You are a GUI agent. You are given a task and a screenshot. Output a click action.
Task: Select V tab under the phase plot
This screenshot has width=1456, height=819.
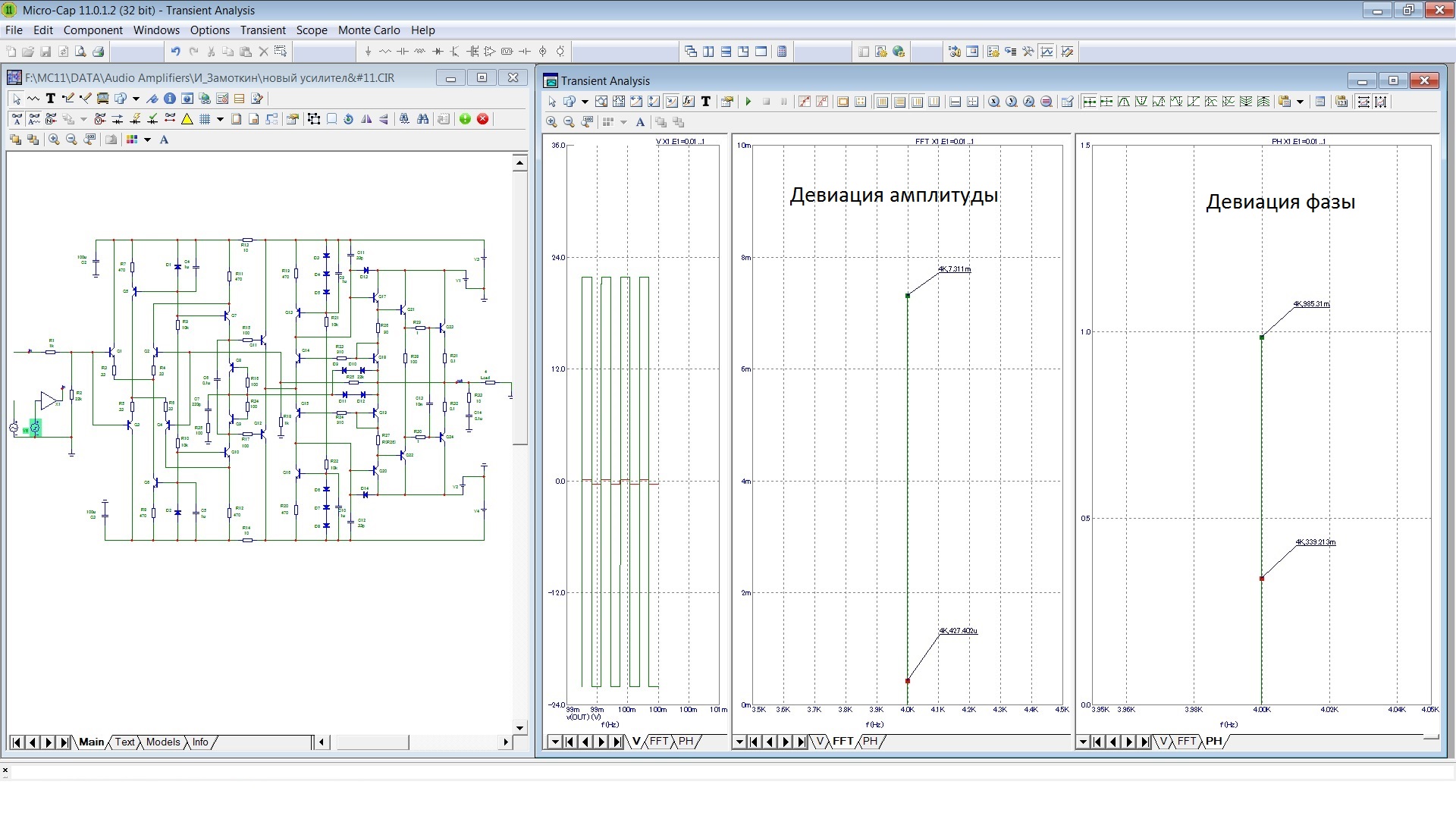pos(1163,741)
